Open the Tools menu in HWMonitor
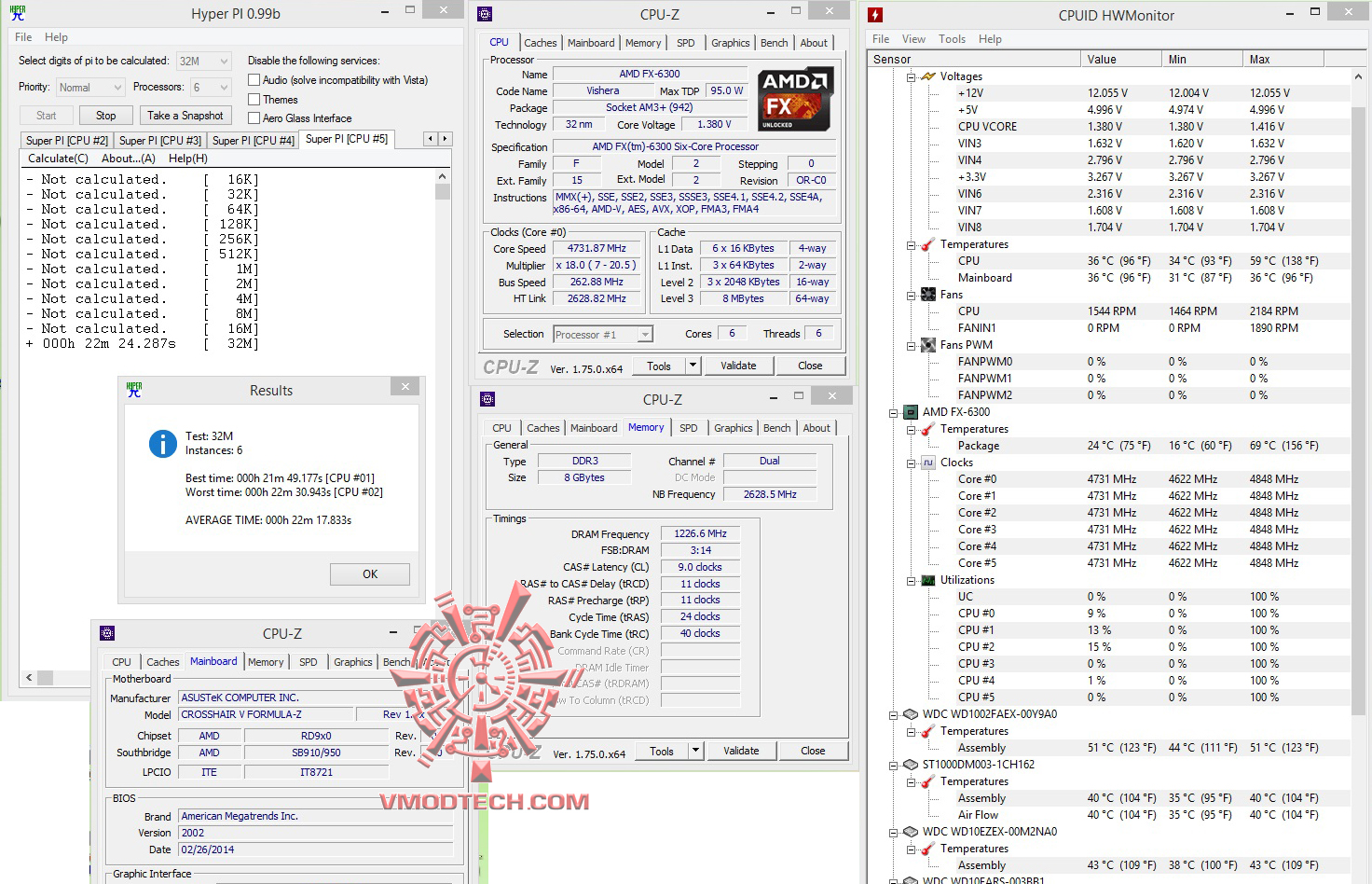Image resolution: width=1372 pixels, height=884 pixels. [x=952, y=39]
